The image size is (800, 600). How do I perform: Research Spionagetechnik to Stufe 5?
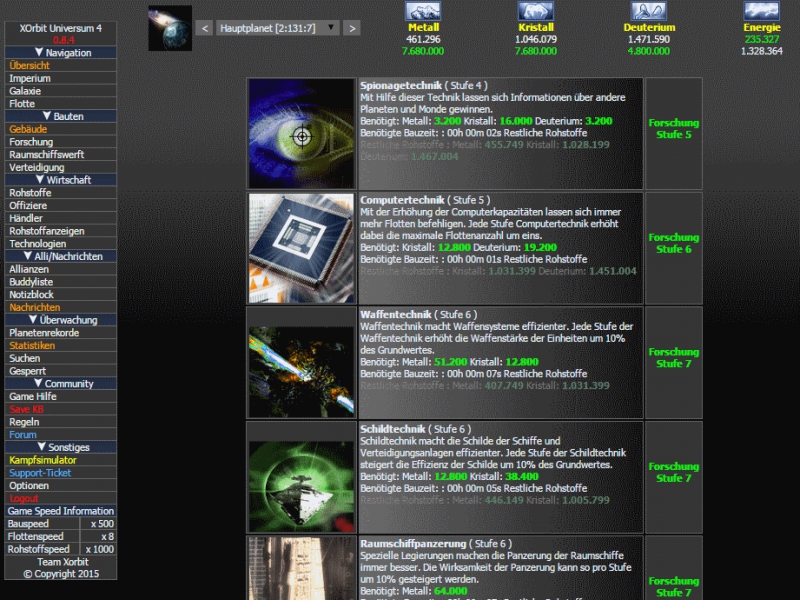coord(673,129)
